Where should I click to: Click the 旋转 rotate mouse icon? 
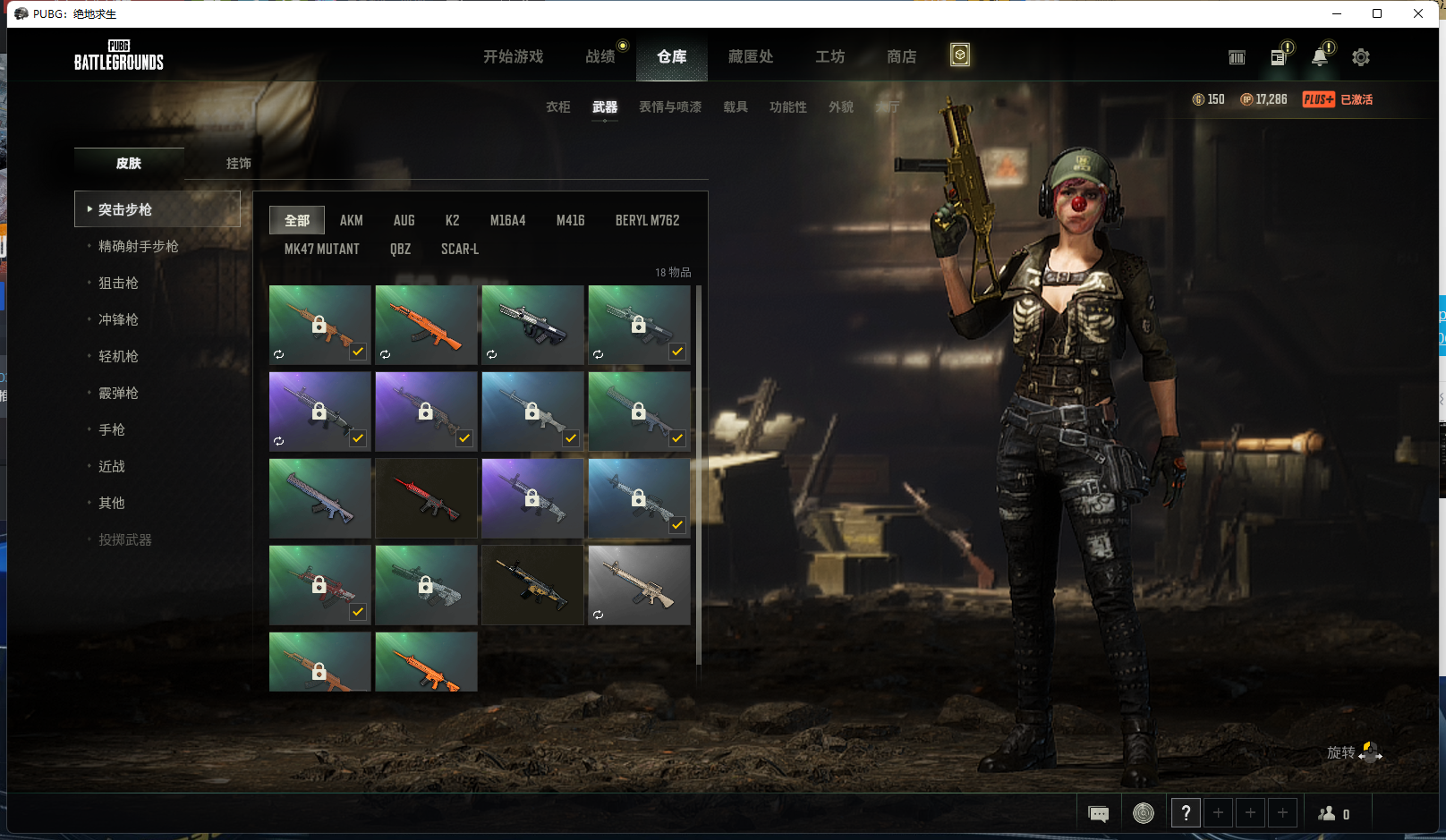coord(1370,752)
